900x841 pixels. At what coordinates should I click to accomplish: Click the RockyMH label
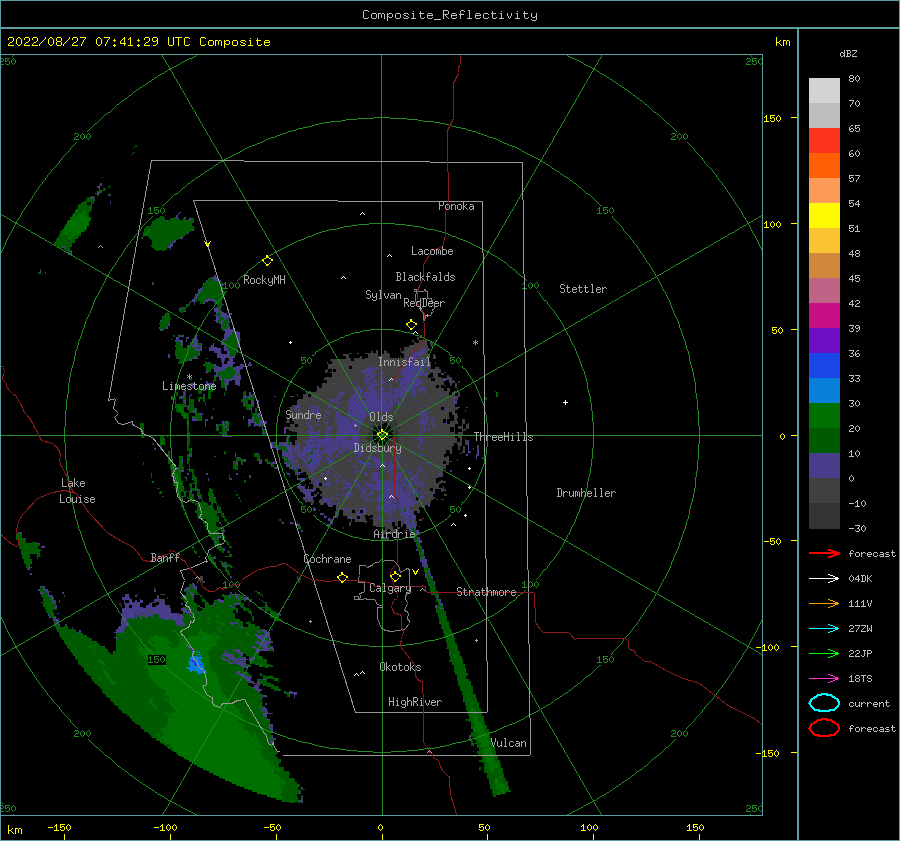tap(264, 280)
